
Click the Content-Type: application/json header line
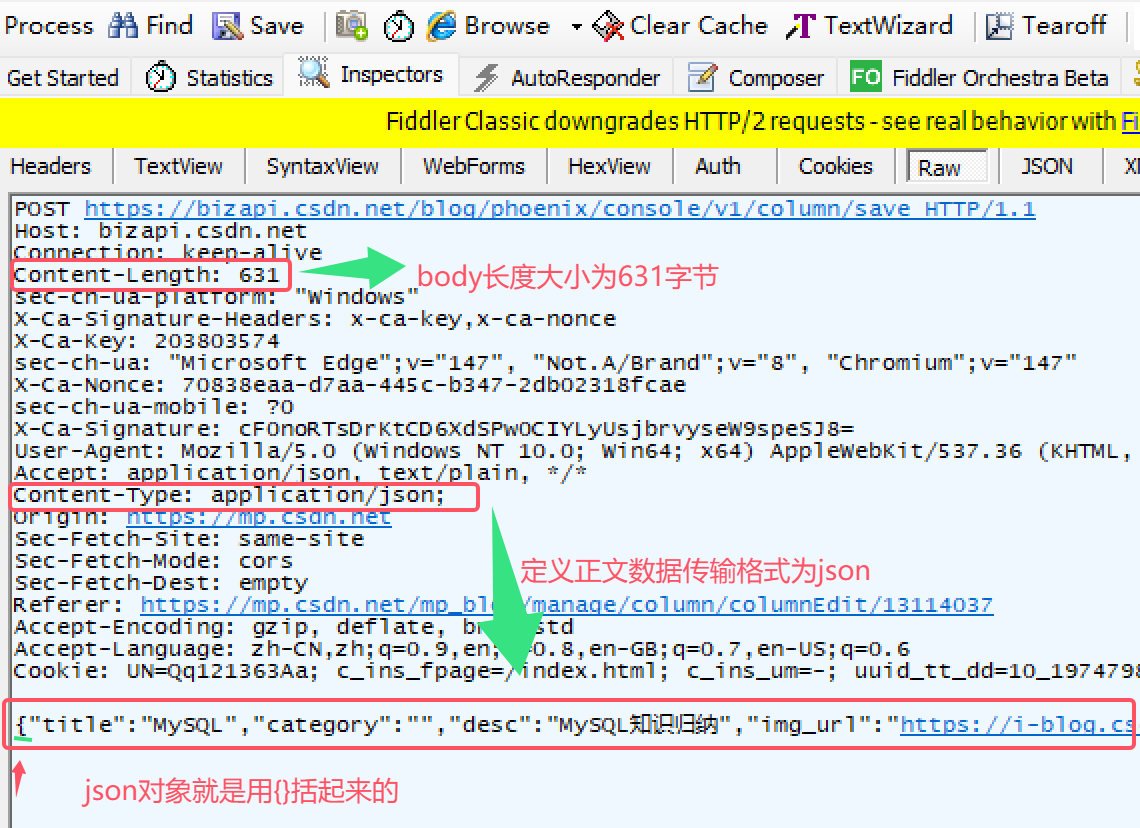(229, 495)
